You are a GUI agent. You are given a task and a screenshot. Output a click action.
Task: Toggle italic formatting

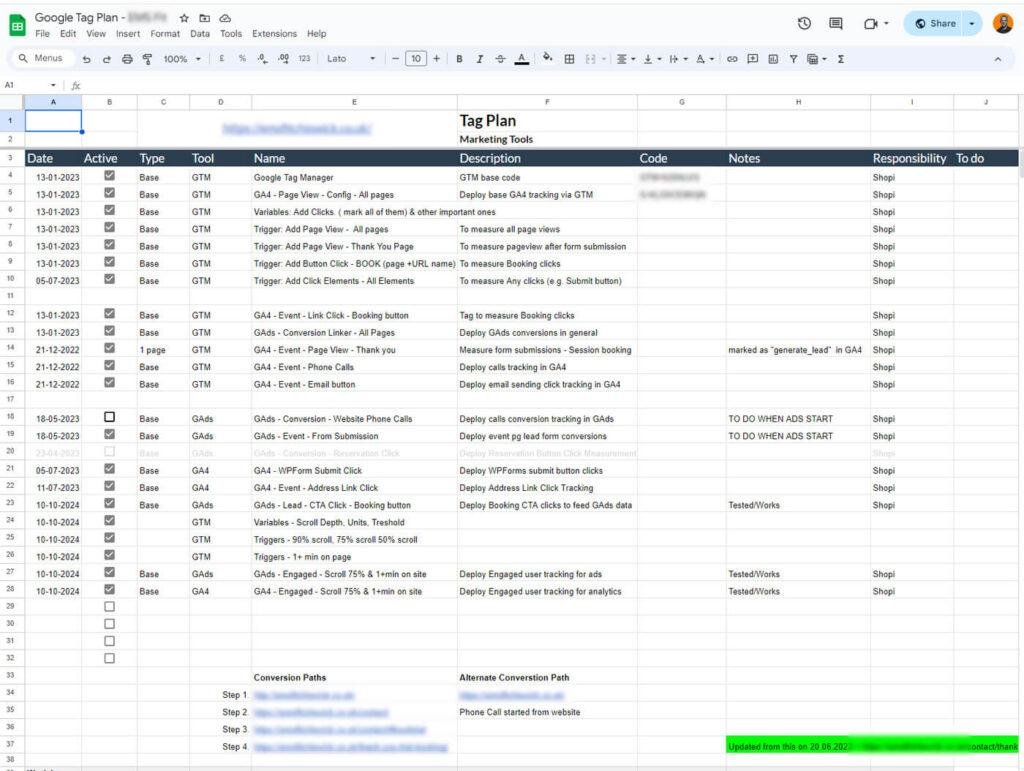pyautogui.click(x=479, y=59)
